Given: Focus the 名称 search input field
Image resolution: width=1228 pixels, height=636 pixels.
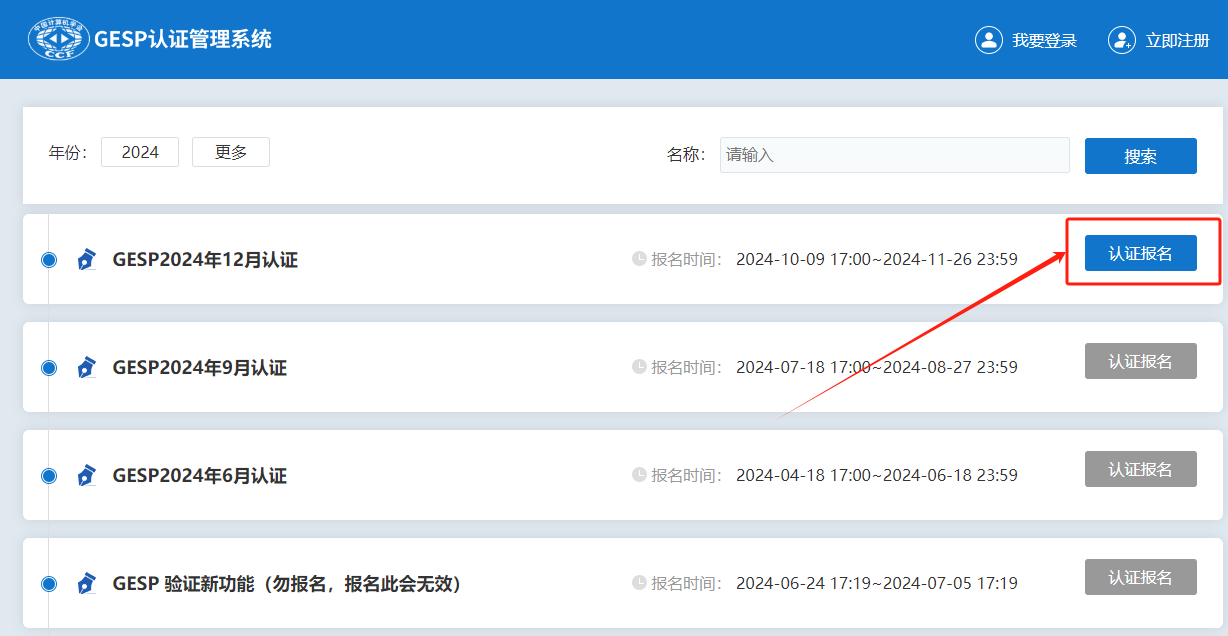Looking at the screenshot, I should tap(895, 155).
